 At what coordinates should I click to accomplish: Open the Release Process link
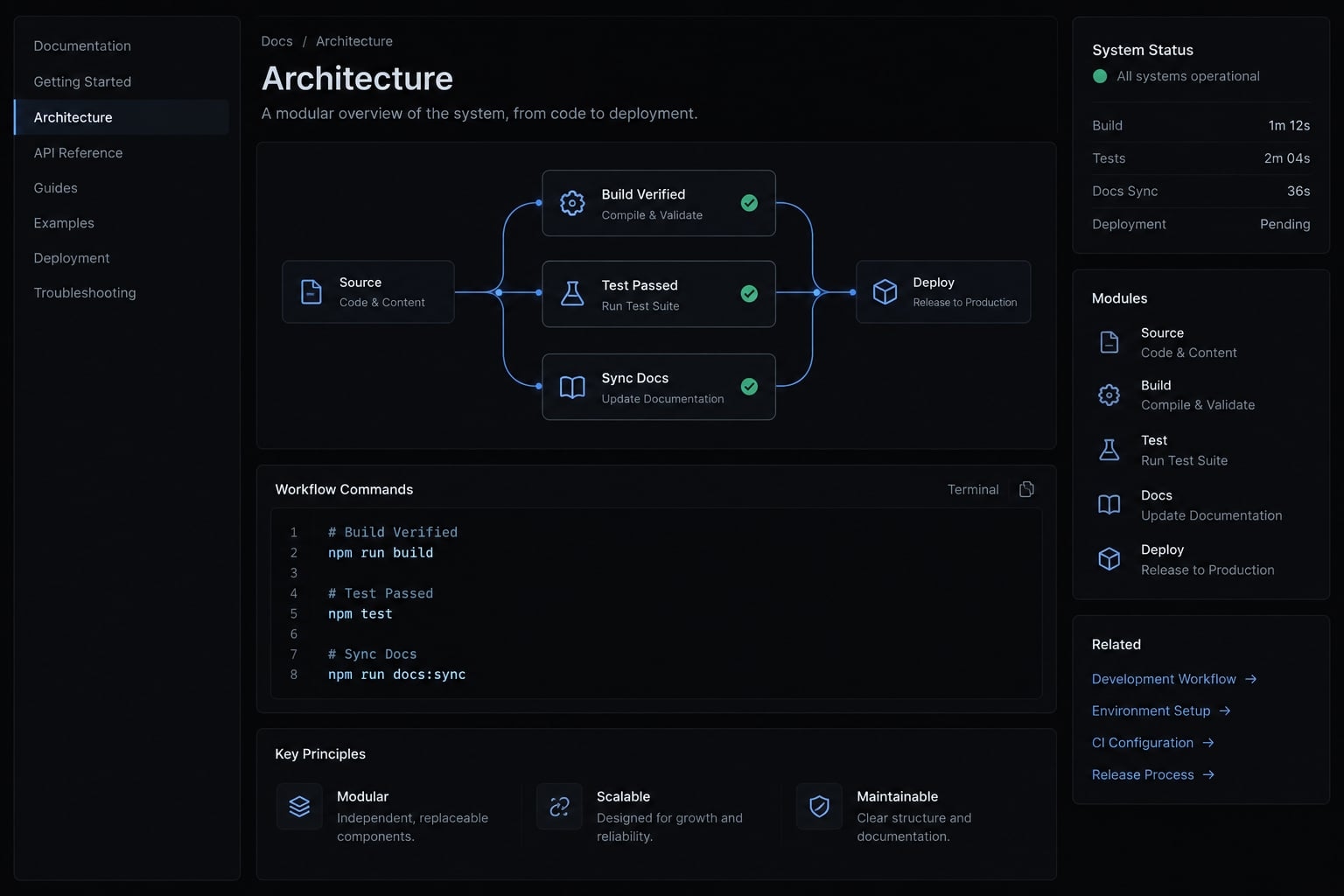tap(1143, 774)
